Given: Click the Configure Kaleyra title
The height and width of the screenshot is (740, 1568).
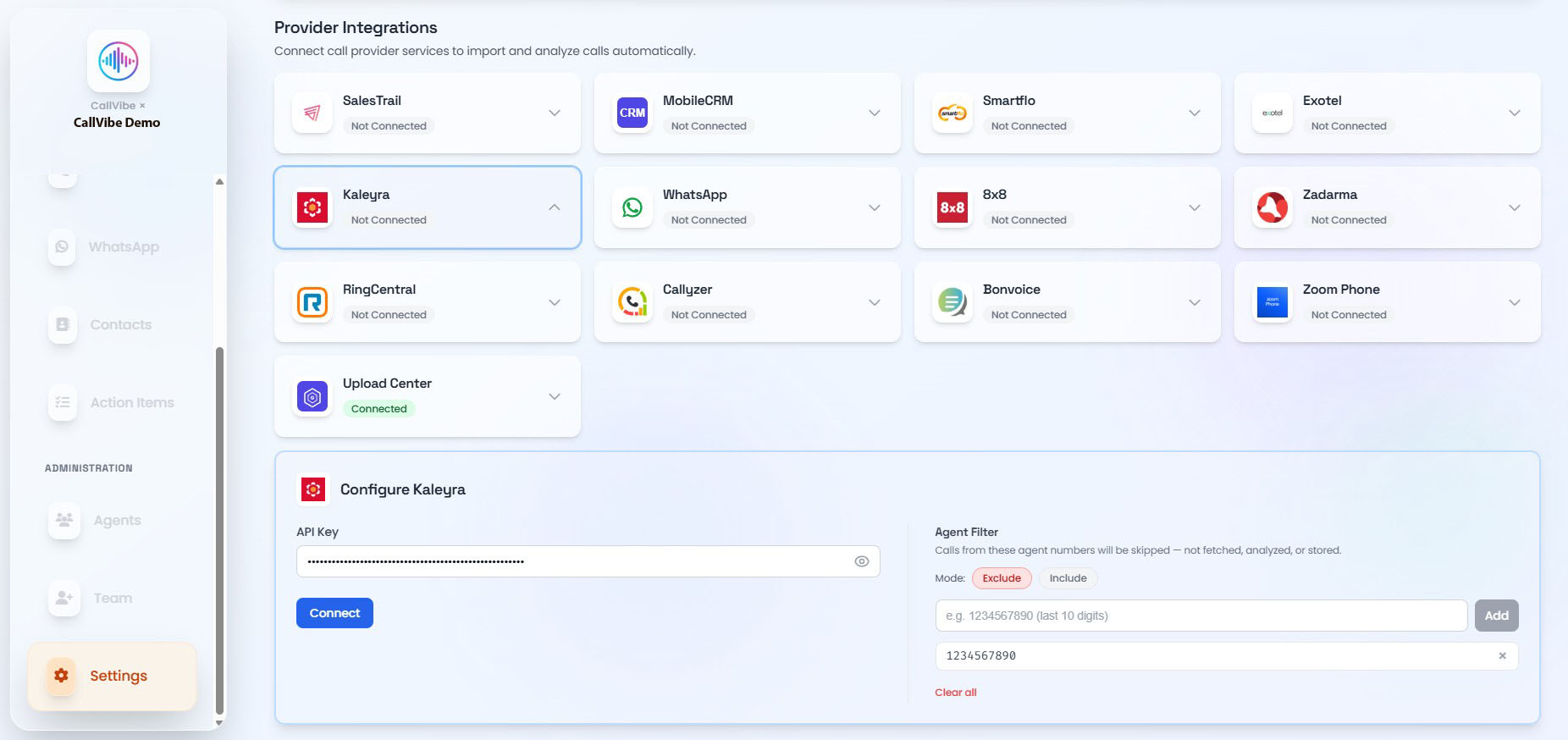Looking at the screenshot, I should (403, 489).
